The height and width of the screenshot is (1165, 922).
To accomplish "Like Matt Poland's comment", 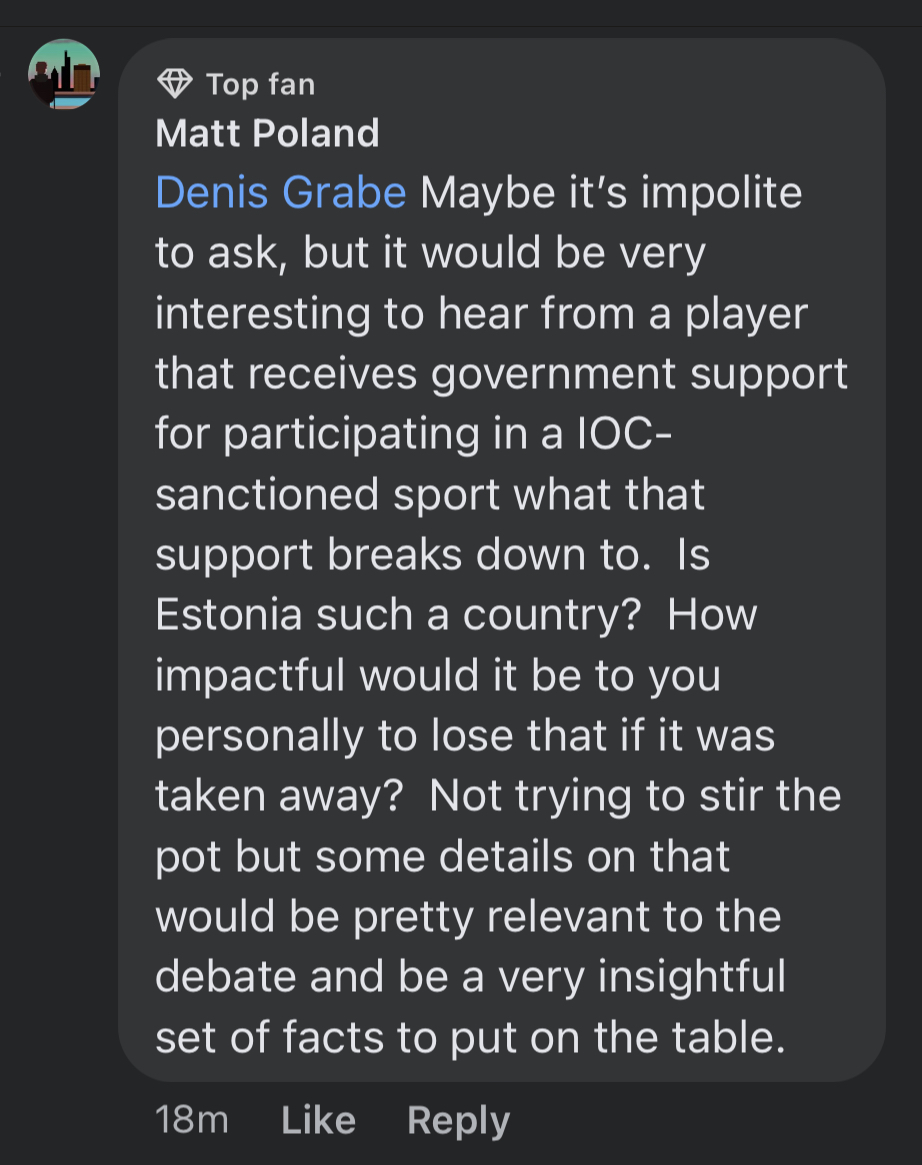I will pyautogui.click(x=318, y=1120).
